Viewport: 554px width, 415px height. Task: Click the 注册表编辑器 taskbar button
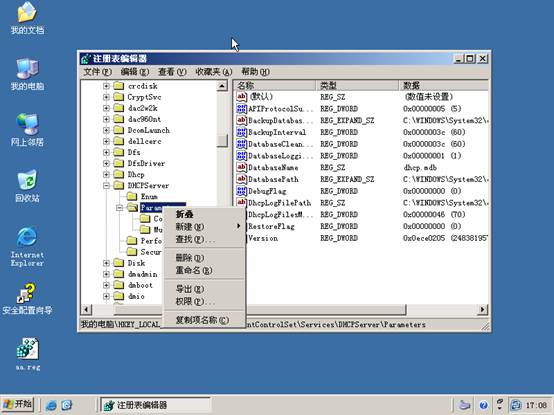coord(155,405)
